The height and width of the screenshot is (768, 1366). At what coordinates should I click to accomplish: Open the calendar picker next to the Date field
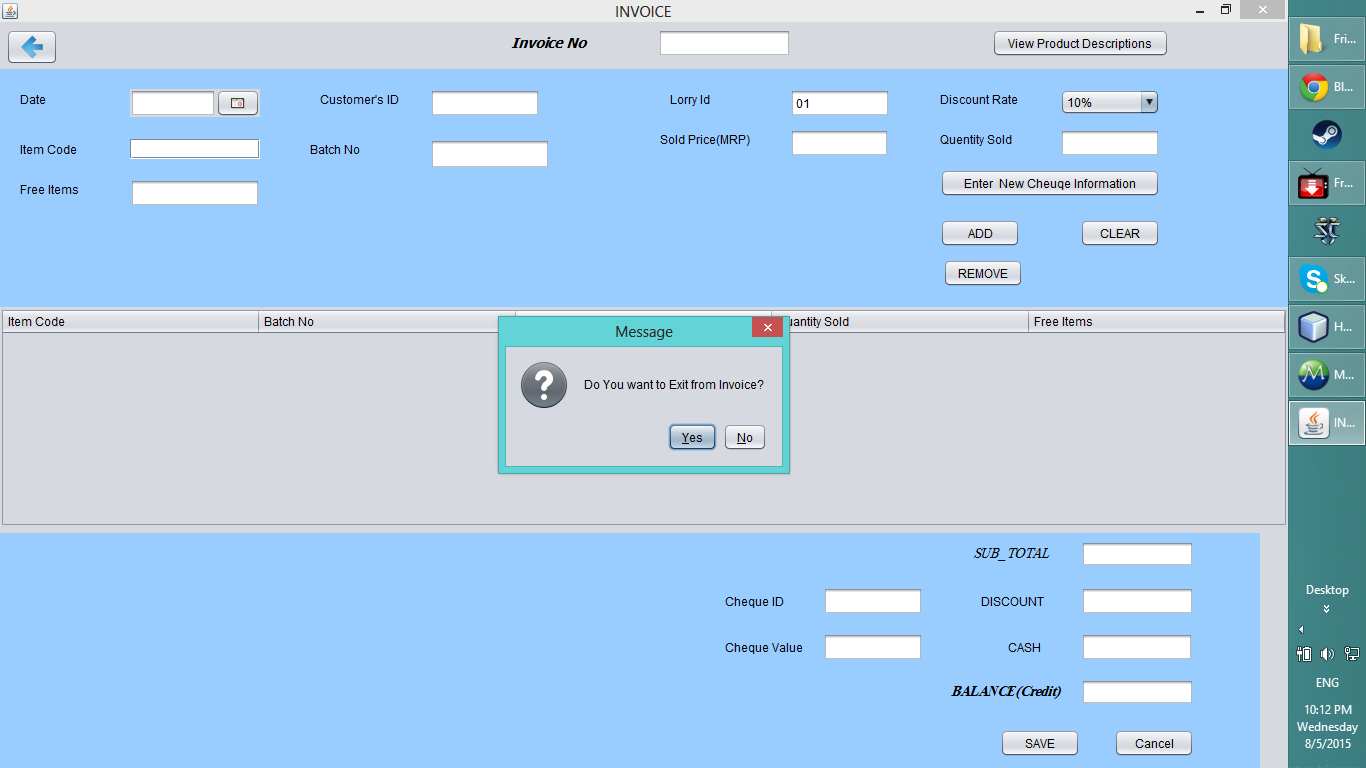(x=238, y=103)
